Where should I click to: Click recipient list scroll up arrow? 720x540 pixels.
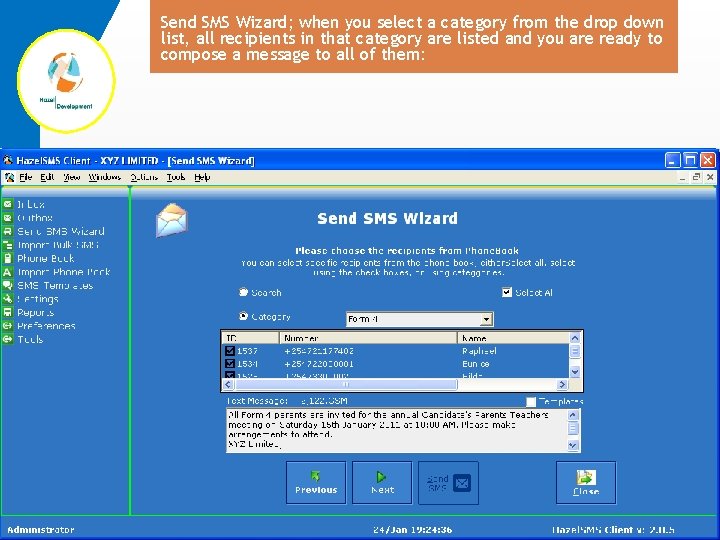pyautogui.click(x=575, y=338)
